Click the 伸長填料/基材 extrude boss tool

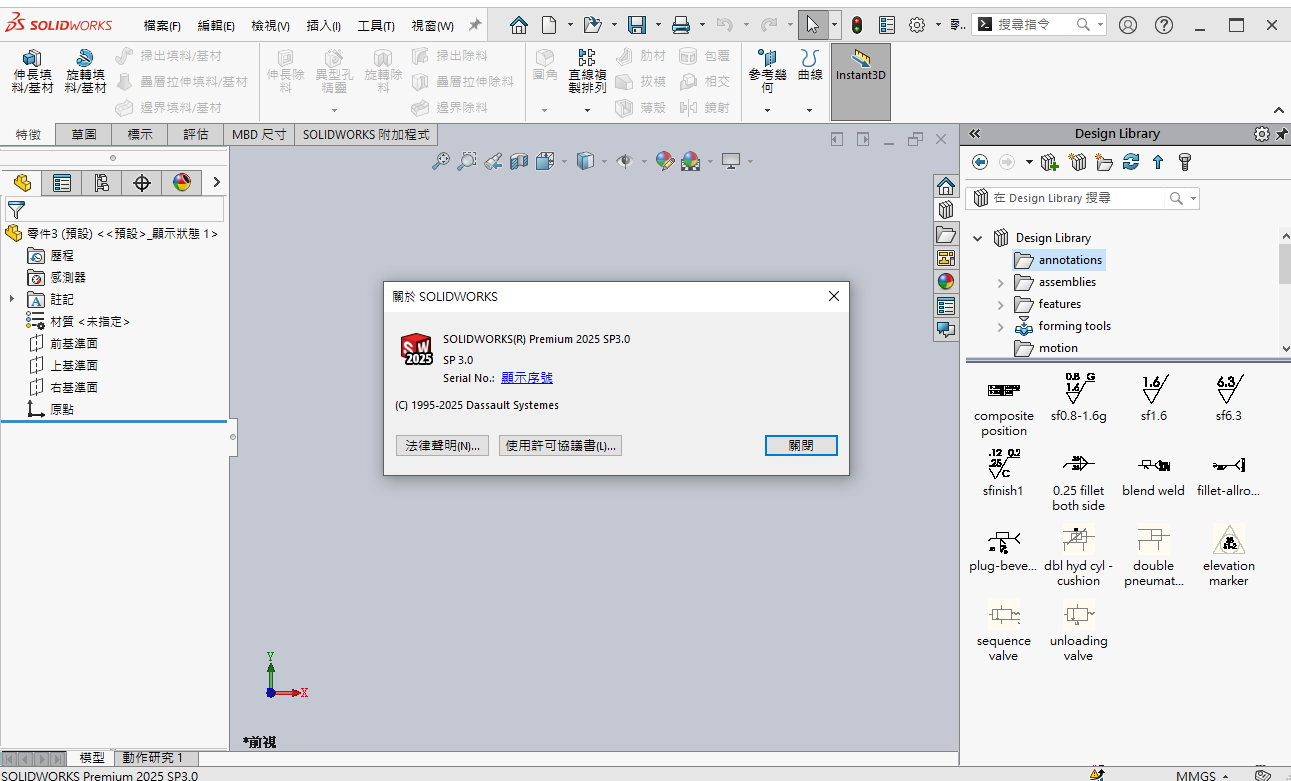33,72
